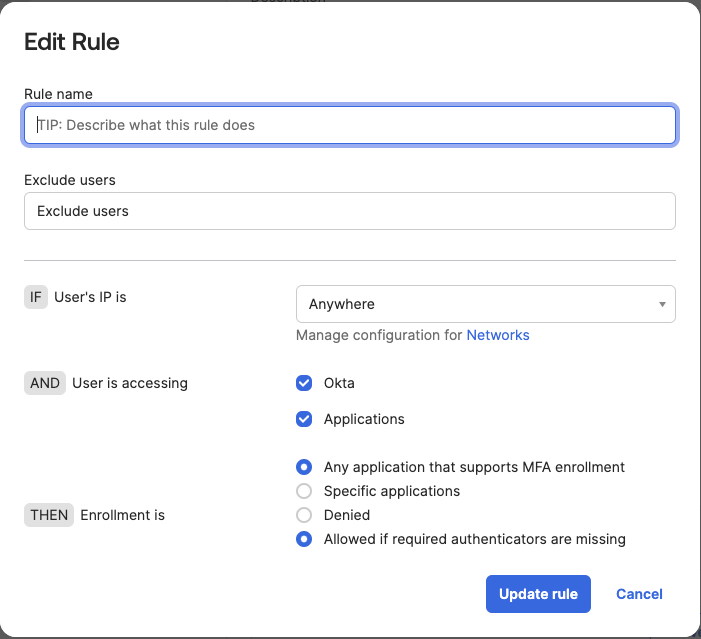Image resolution: width=701 pixels, height=639 pixels.
Task: Click the Exclude users label above the field
Action: point(70,180)
